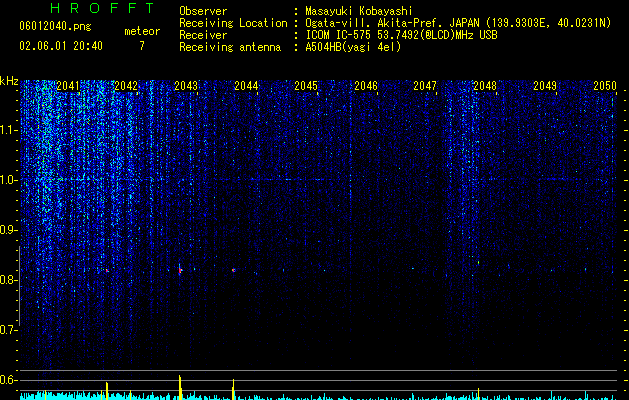This screenshot has width=629, height=400.
Task: Click the Receiving antenna label
Action: tap(230, 47)
